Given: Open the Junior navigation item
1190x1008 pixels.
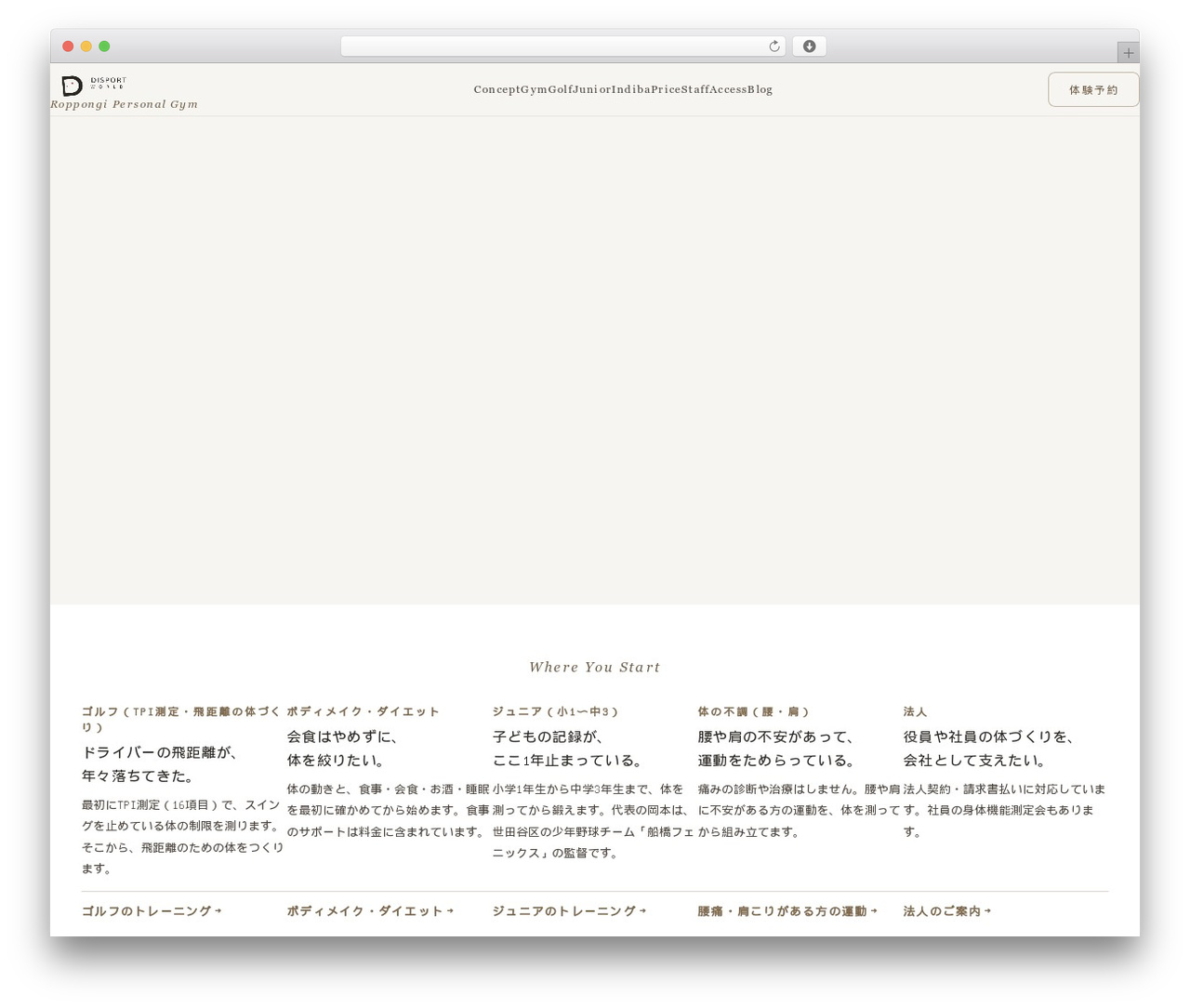Looking at the screenshot, I should click(x=592, y=89).
